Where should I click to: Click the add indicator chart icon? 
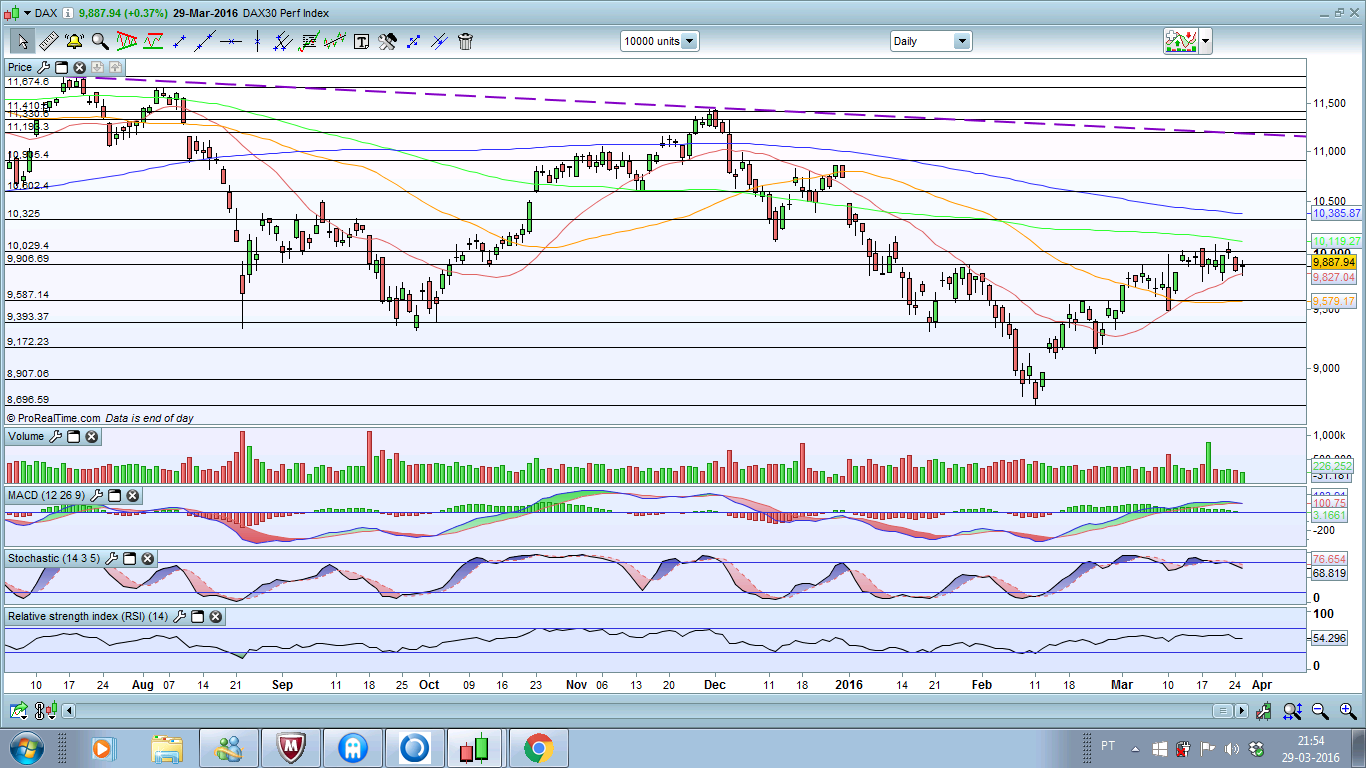[x=1180, y=41]
